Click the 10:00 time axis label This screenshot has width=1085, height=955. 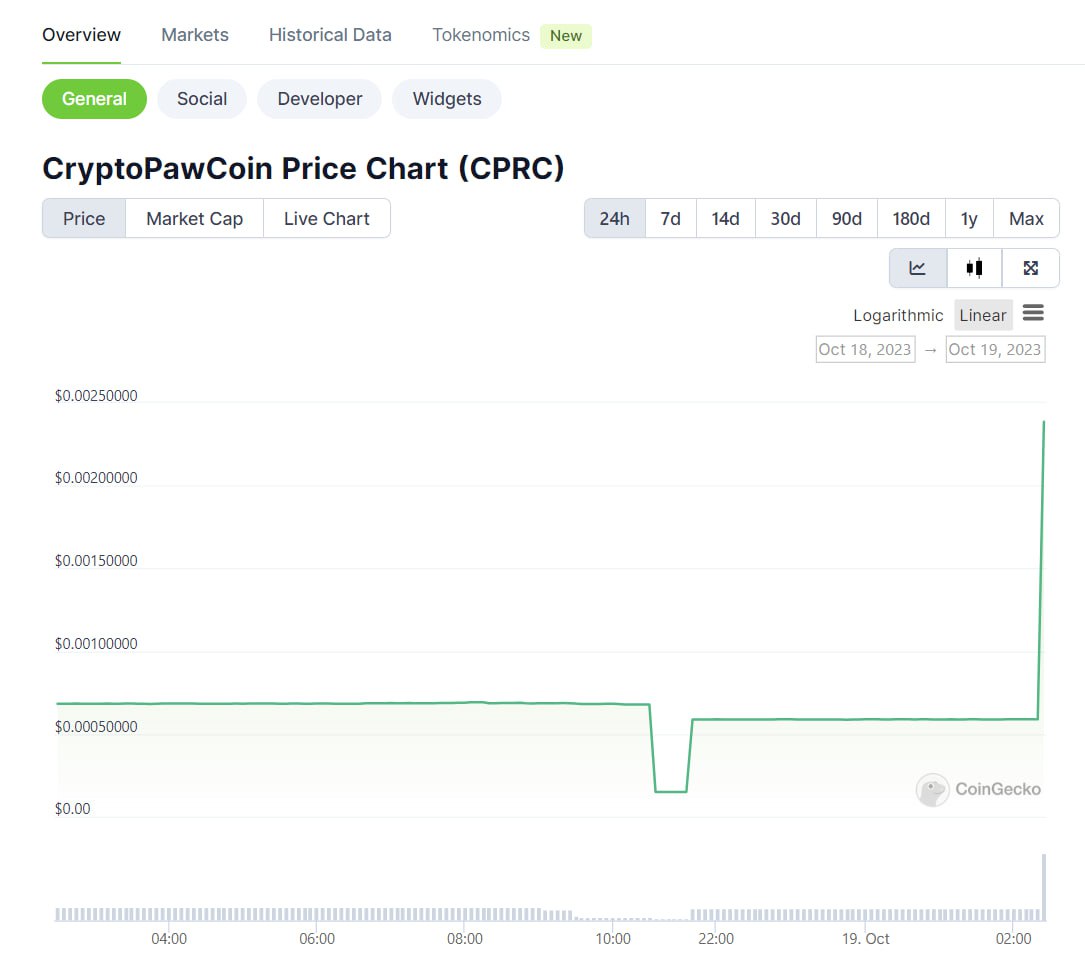point(613,938)
